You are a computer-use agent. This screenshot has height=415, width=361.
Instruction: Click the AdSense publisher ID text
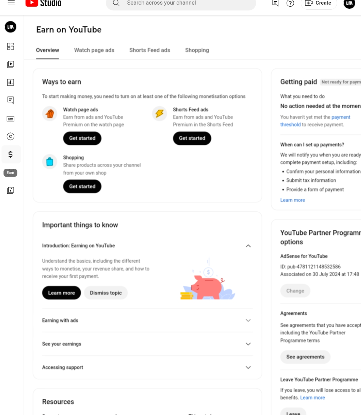[310, 267]
